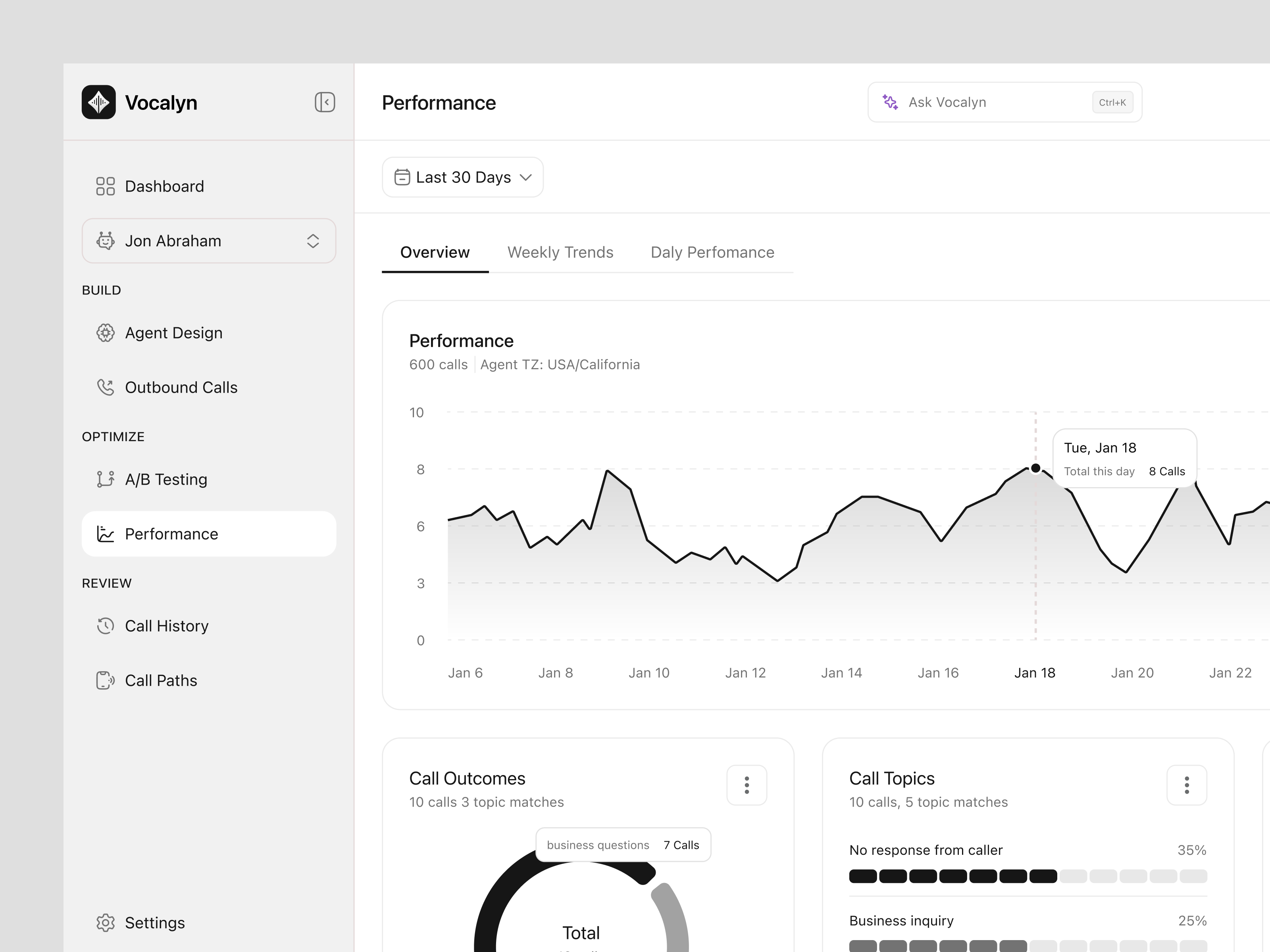
Task: Click the Call Paths phone icon
Action: [x=105, y=680]
